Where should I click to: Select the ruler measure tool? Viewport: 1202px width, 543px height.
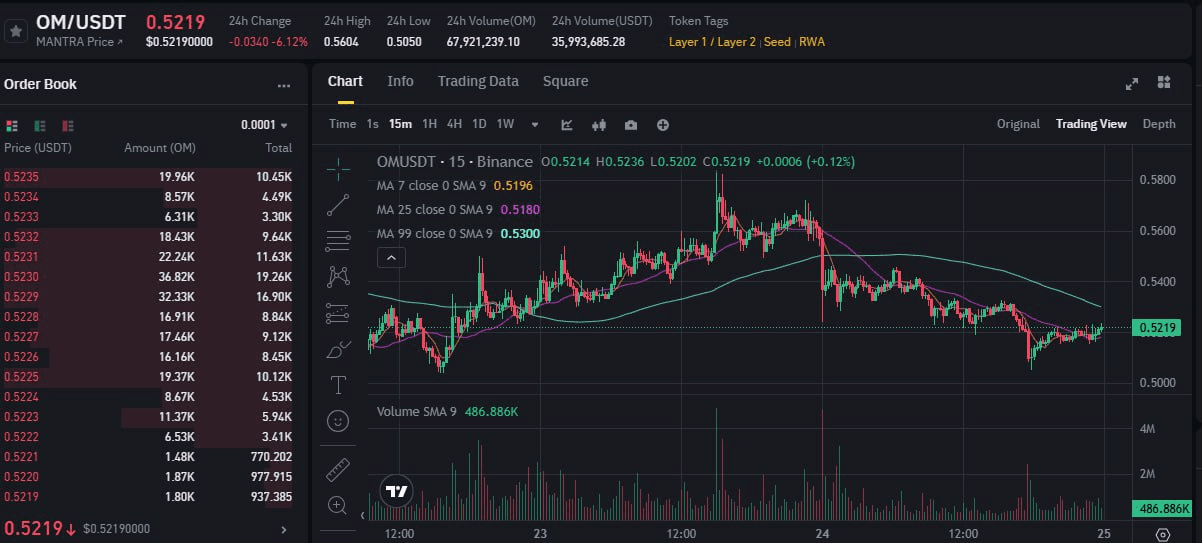pyautogui.click(x=338, y=468)
